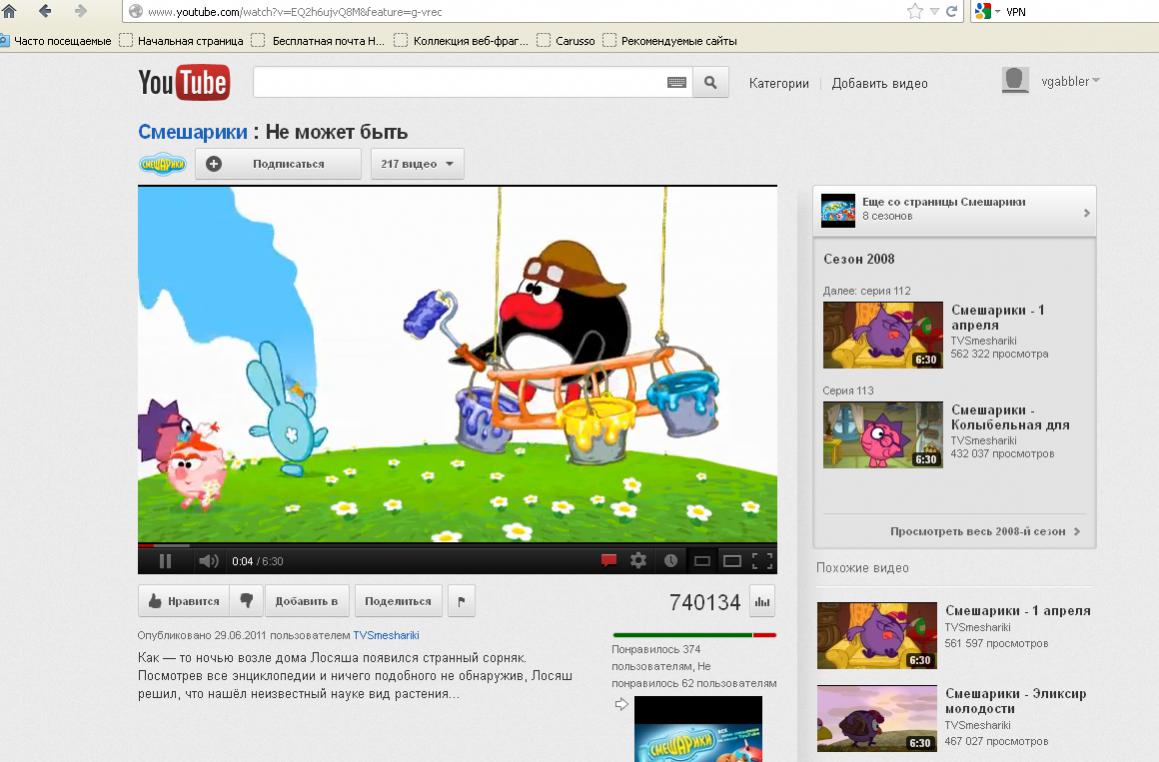The width and height of the screenshot is (1159, 762).
Task: Flag the video with the flag icon
Action: [461, 601]
